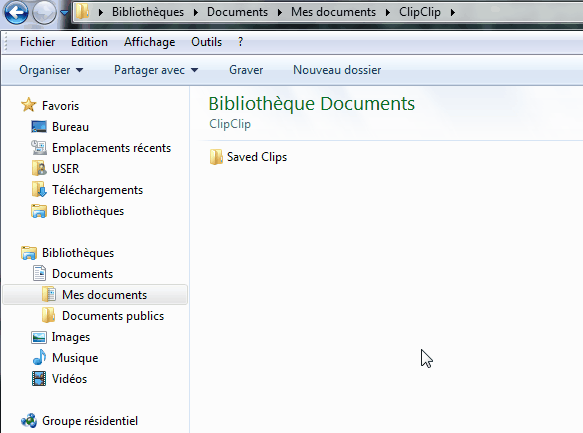Click the Vidéos film strip icon
This screenshot has width=583, height=433.
click(x=39, y=379)
